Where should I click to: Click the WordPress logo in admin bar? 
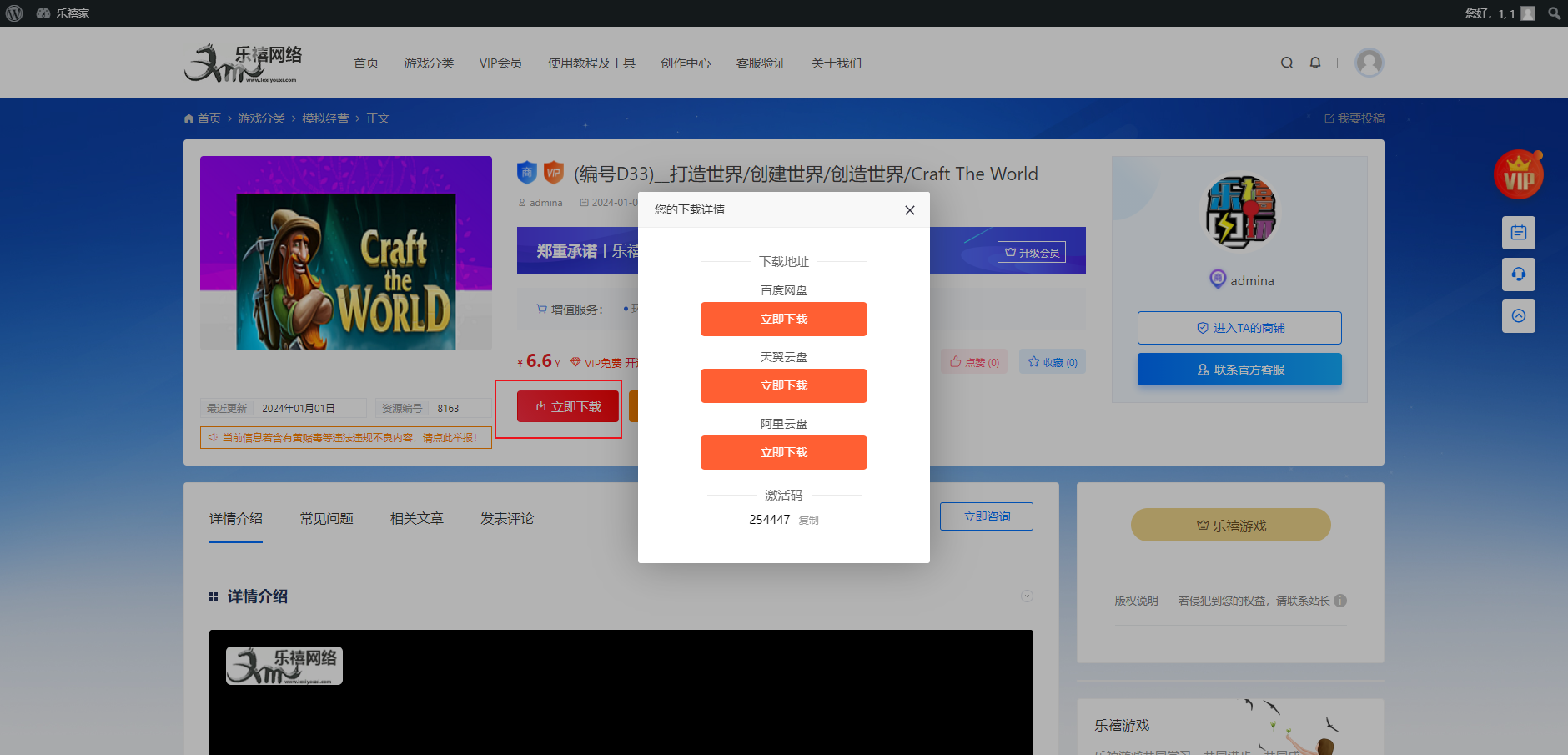[x=14, y=13]
